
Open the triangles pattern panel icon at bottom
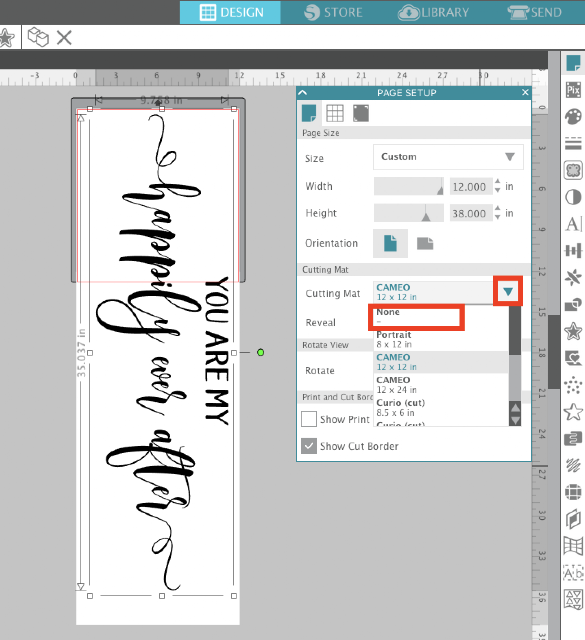click(x=573, y=600)
